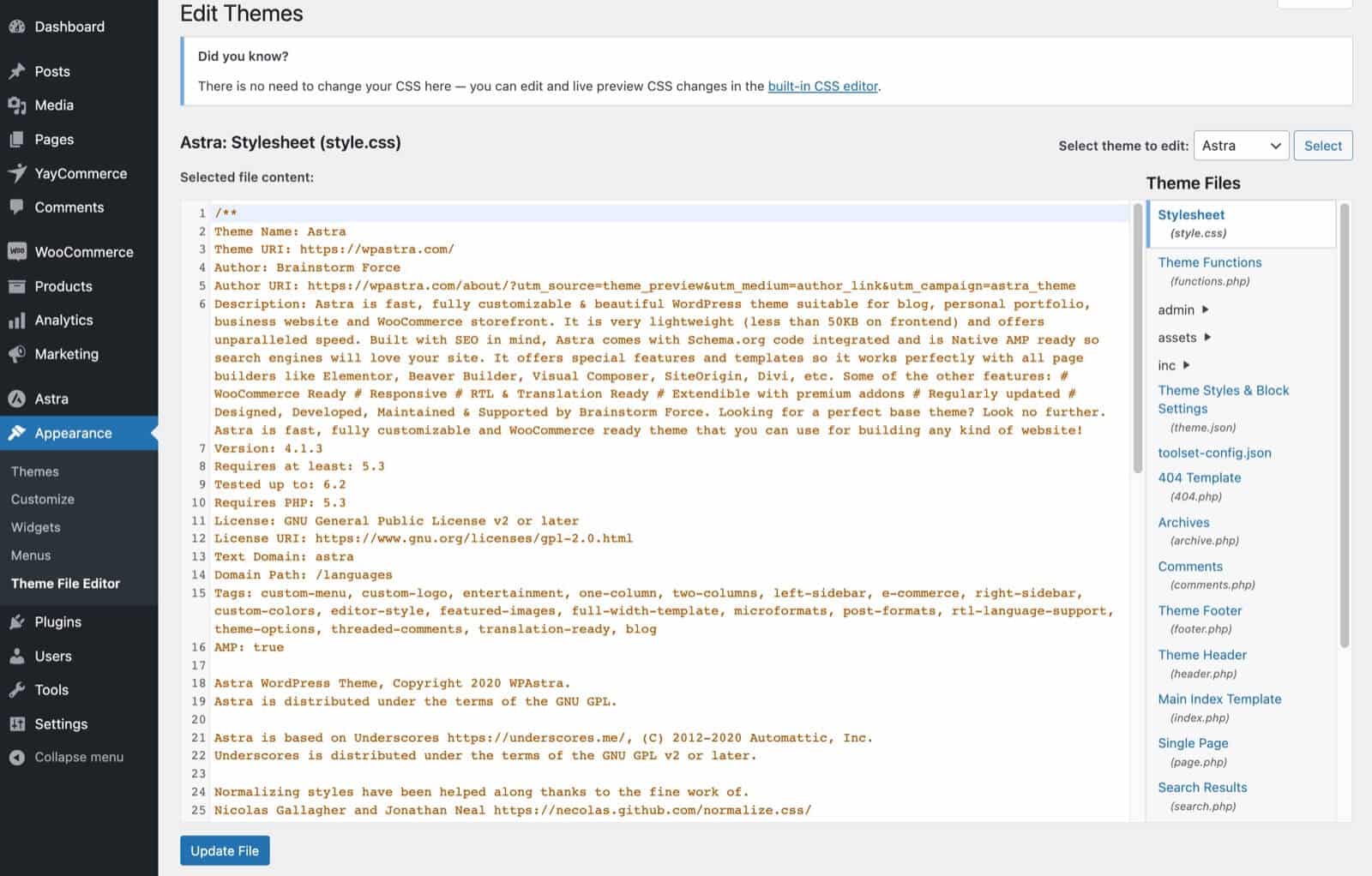Click the Tools wrench icon
The width and height of the screenshot is (1372, 876).
(17, 690)
